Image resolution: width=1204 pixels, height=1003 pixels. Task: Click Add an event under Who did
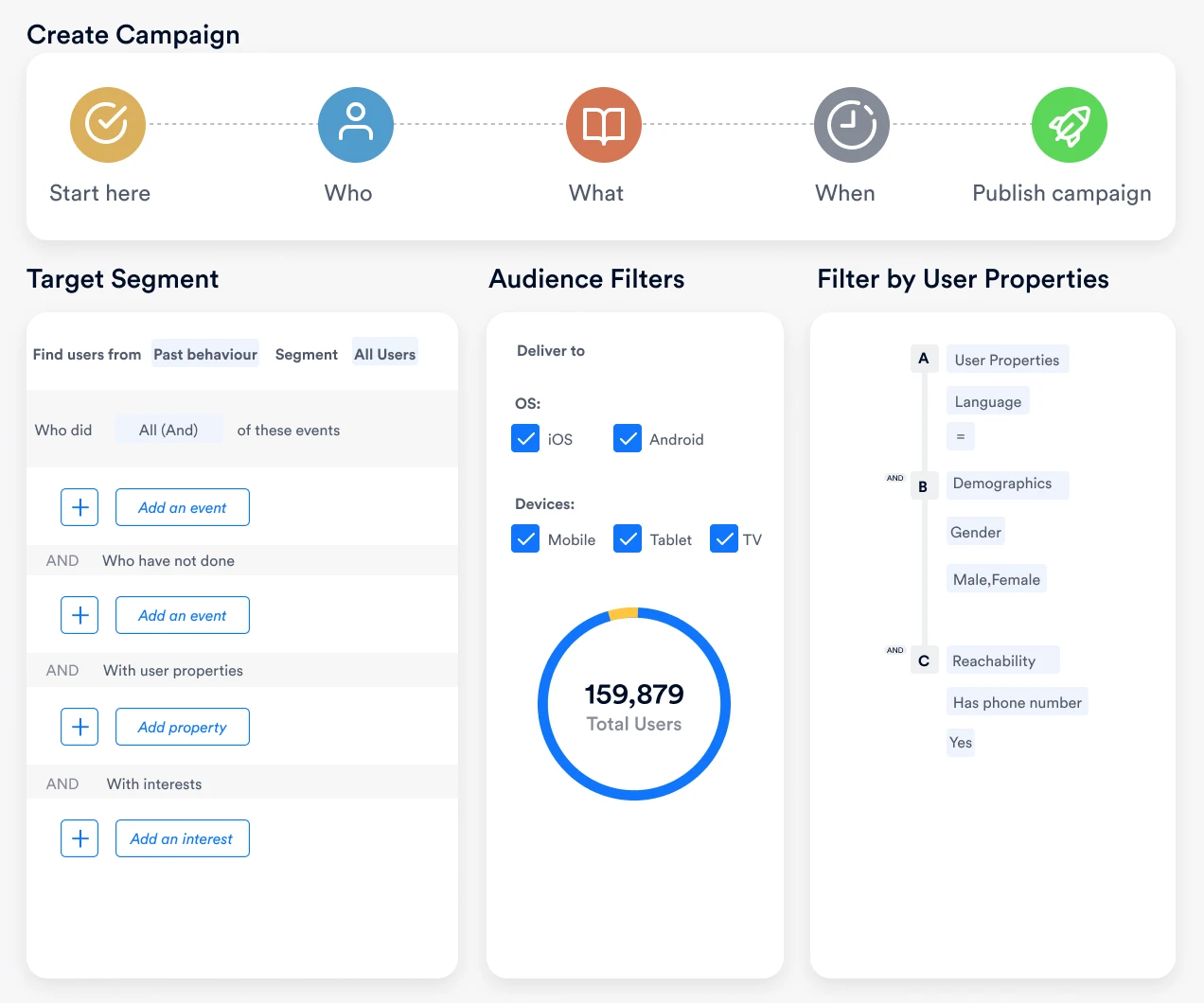coord(183,507)
